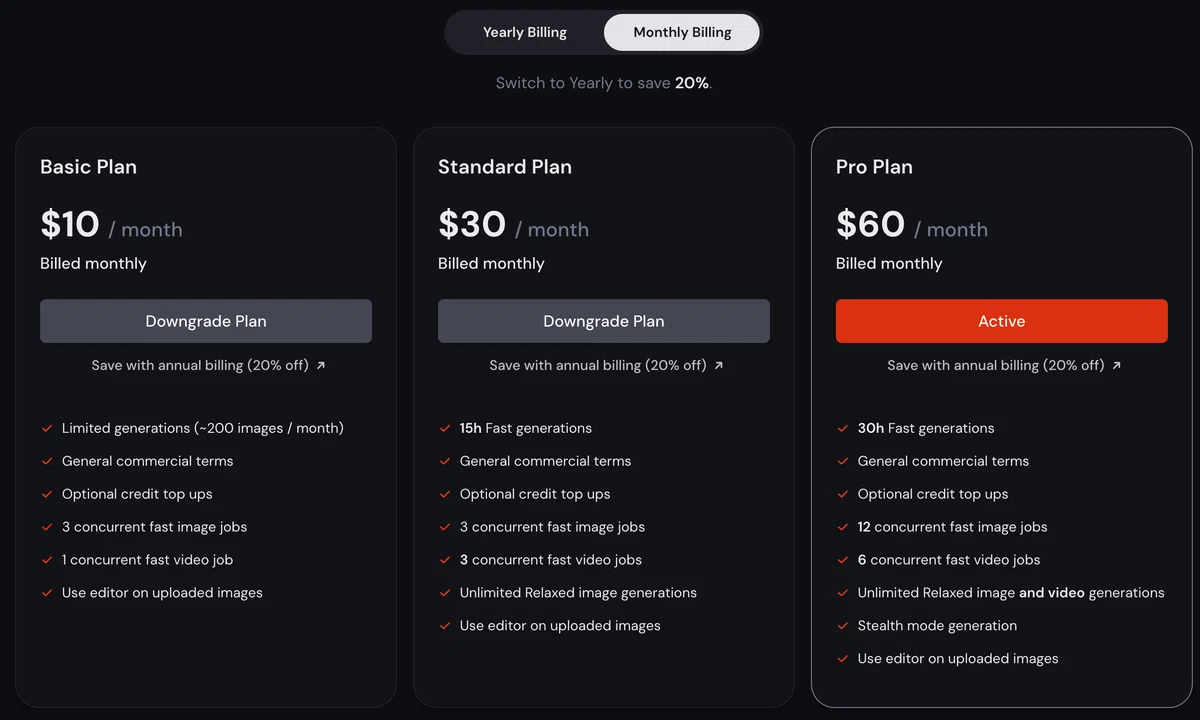Click the Pro Plan heading
The width and height of the screenshot is (1200, 720).
tap(874, 167)
